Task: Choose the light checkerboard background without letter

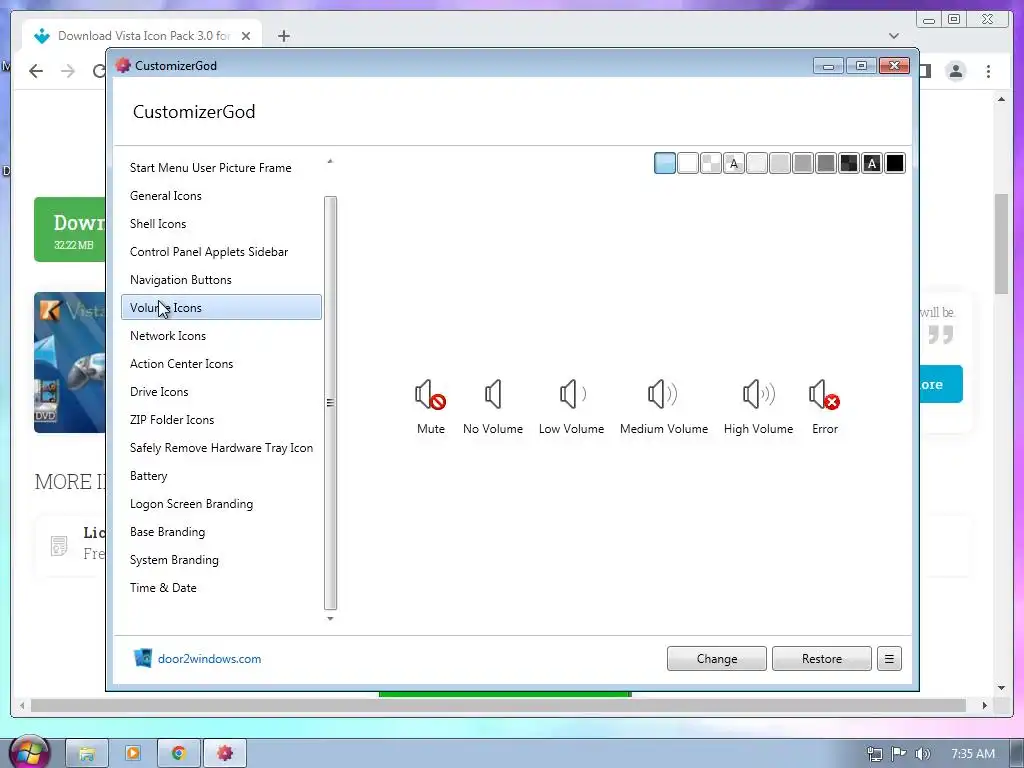Action: point(711,163)
